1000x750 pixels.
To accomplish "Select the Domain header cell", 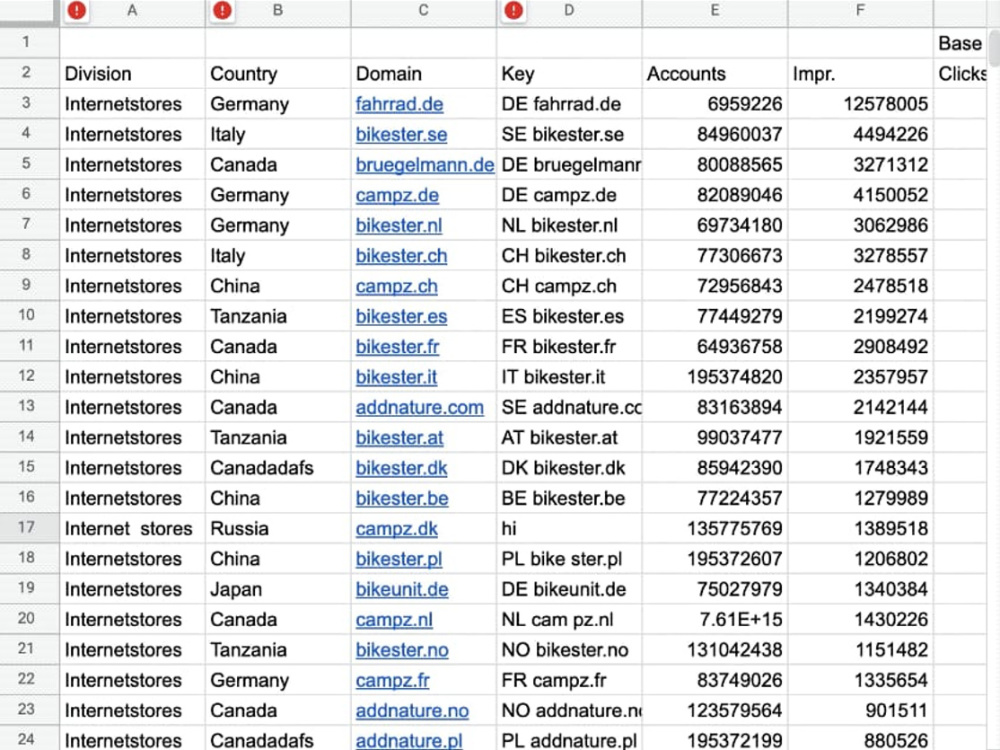I will pos(423,73).
